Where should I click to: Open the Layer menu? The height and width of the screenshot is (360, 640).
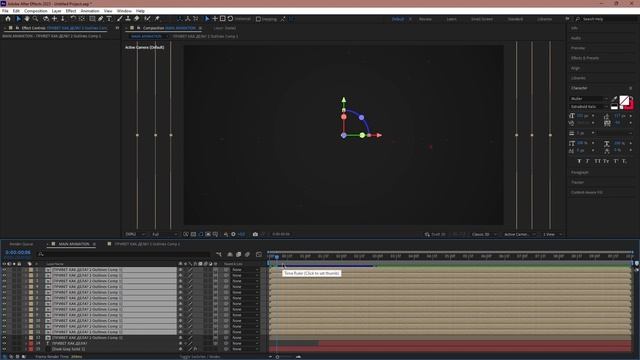[x=56, y=11]
